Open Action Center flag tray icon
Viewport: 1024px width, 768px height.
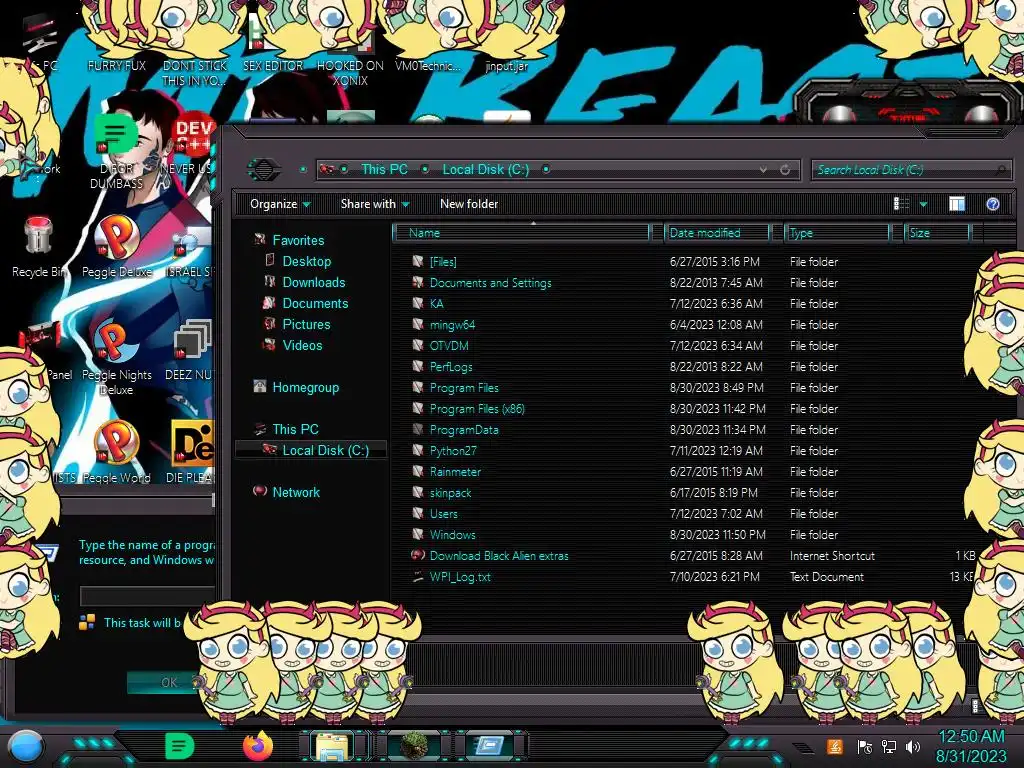tap(864, 746)
